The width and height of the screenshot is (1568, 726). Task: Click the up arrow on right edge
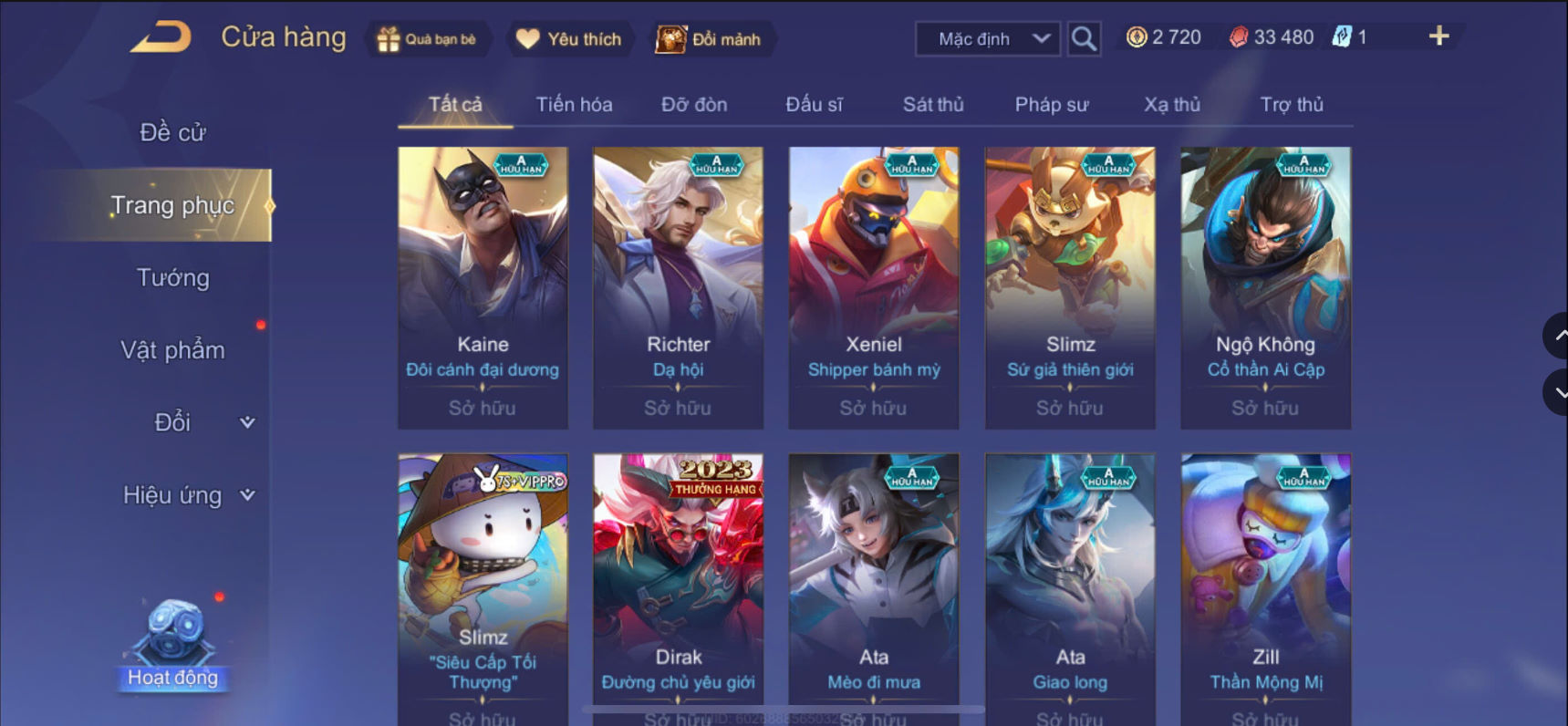coord(1557,336)
